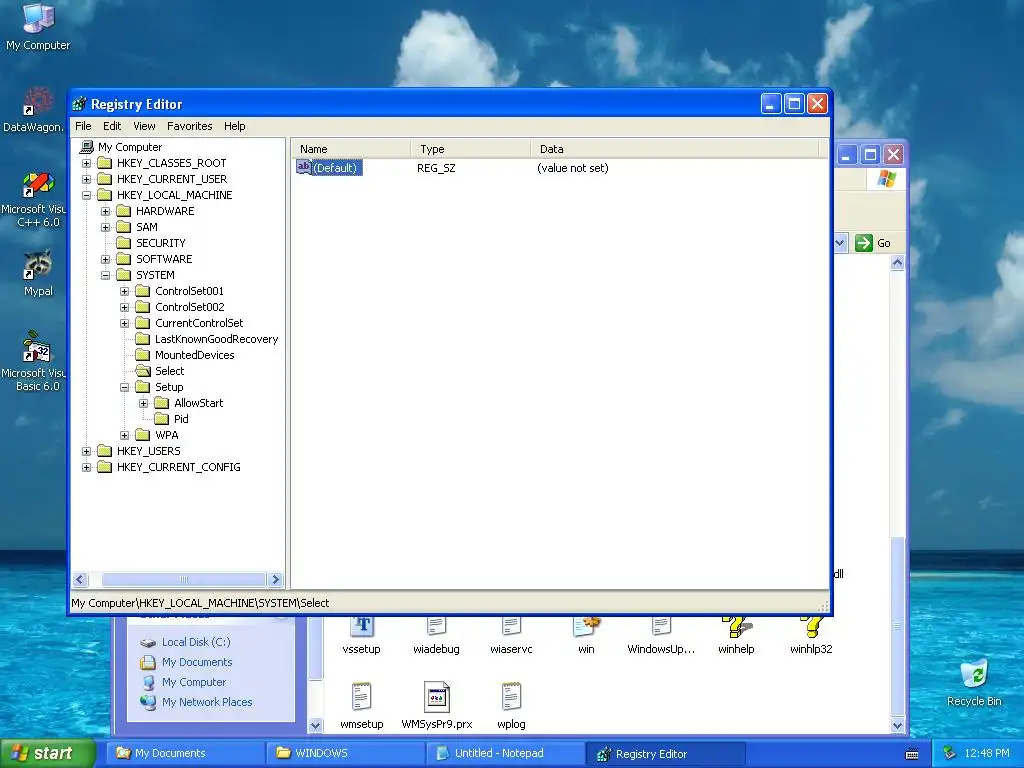Image resolution: width=1024 pixels, height=768 pixels.
Task: Switch to My Documents taskbar button
Action: tap(187, 753)
